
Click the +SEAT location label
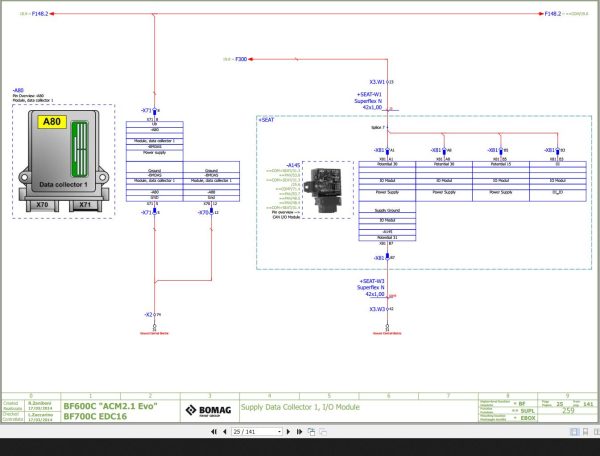click(x=266, y=120)
